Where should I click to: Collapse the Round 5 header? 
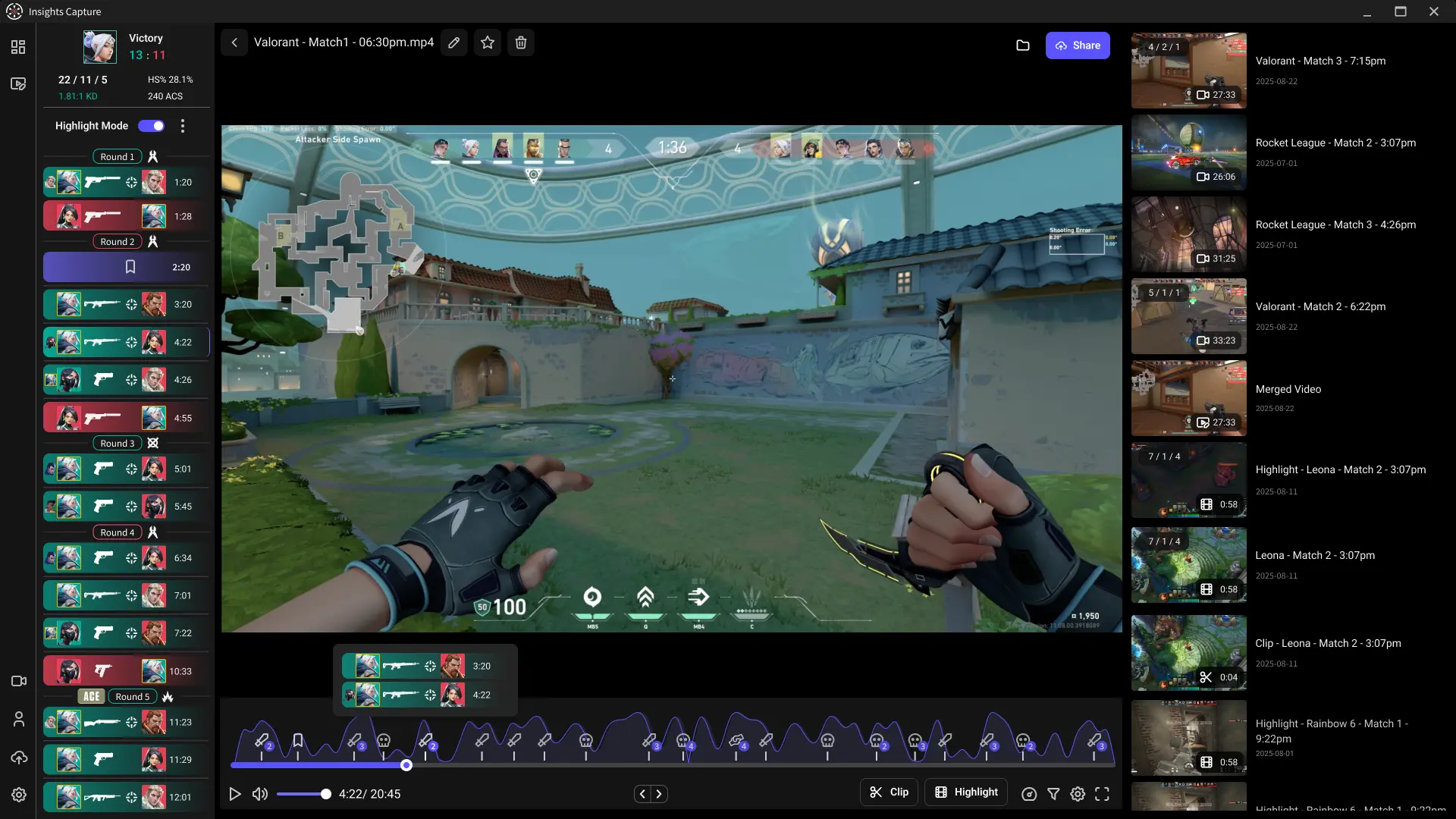(133, 697)
